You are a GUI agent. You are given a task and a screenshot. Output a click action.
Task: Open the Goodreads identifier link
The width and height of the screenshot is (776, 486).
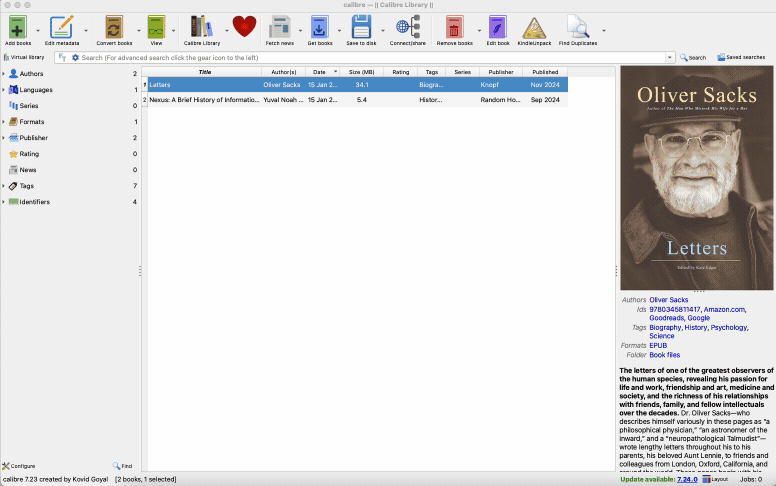click(x=666, y=318)
